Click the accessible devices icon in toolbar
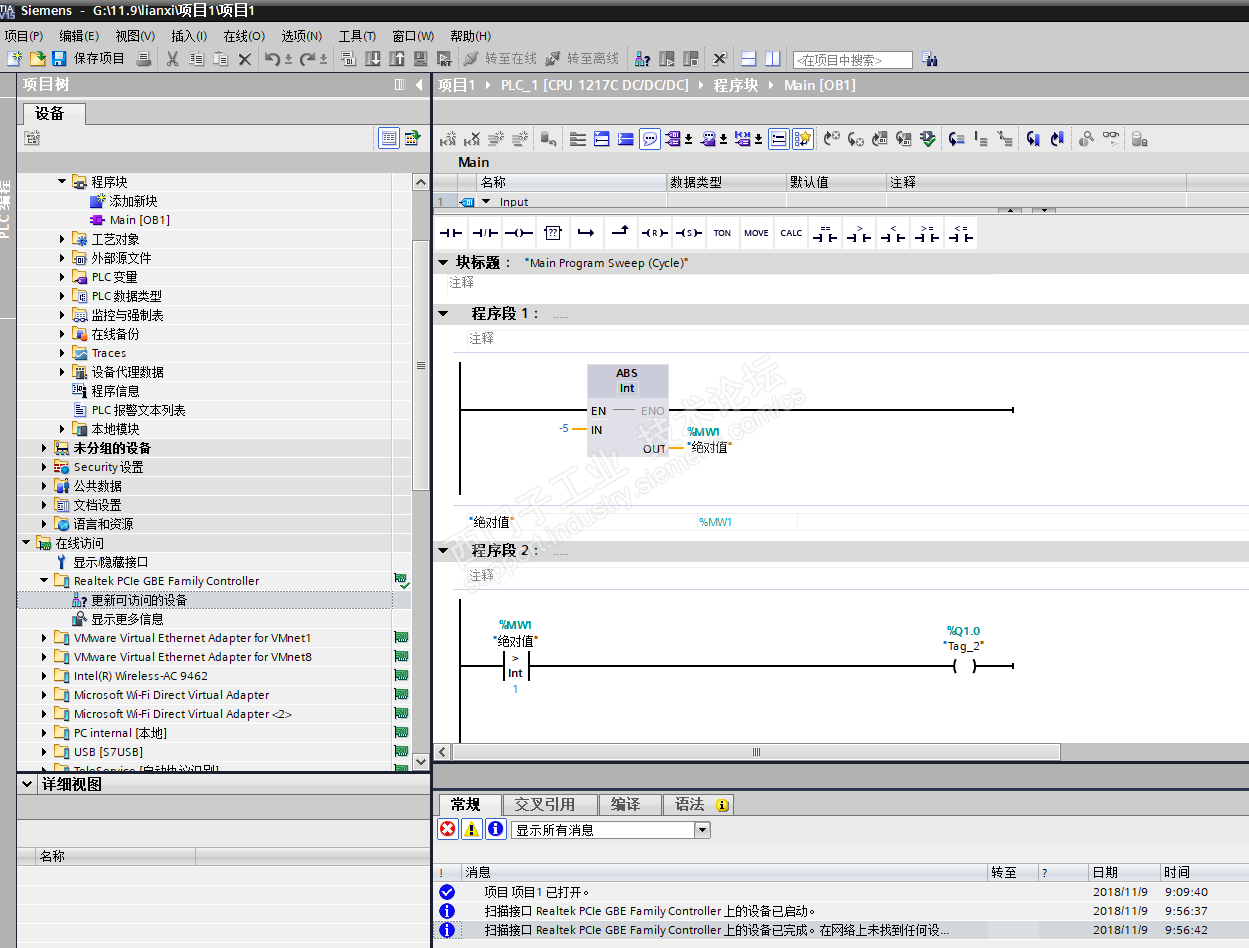 pyautogui.click(x=642, y=59)
